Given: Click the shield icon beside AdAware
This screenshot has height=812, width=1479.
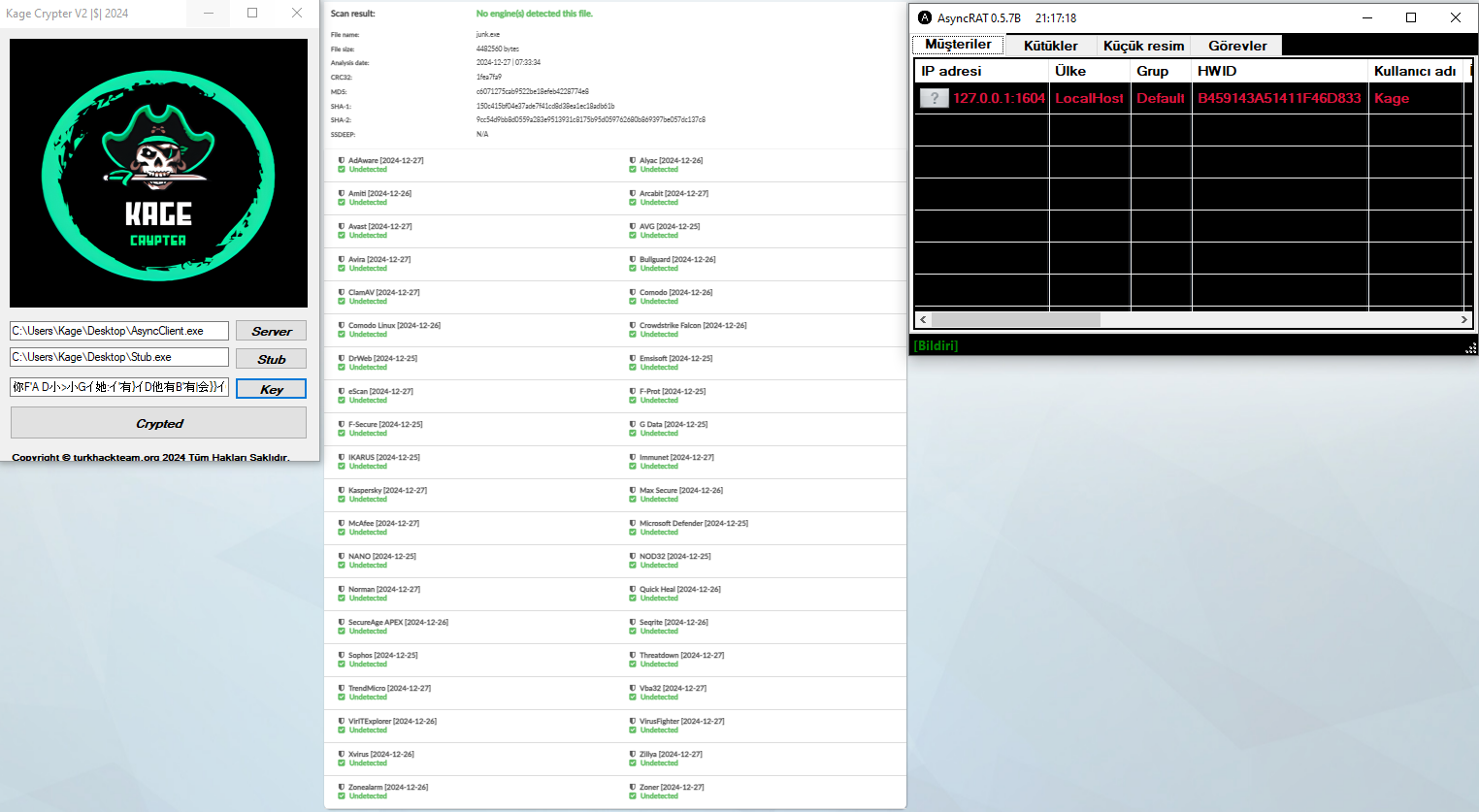Looking at the screenshot, I should point(342,160).
